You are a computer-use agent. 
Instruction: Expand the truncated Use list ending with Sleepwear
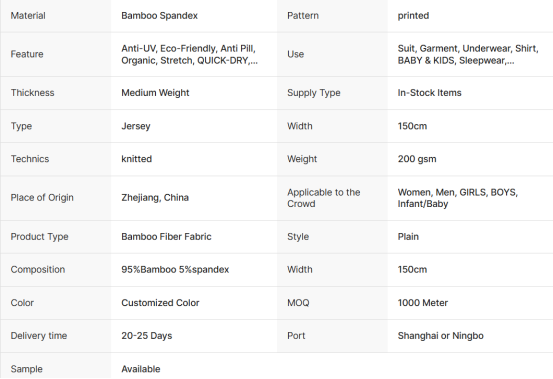pos(468,54)
